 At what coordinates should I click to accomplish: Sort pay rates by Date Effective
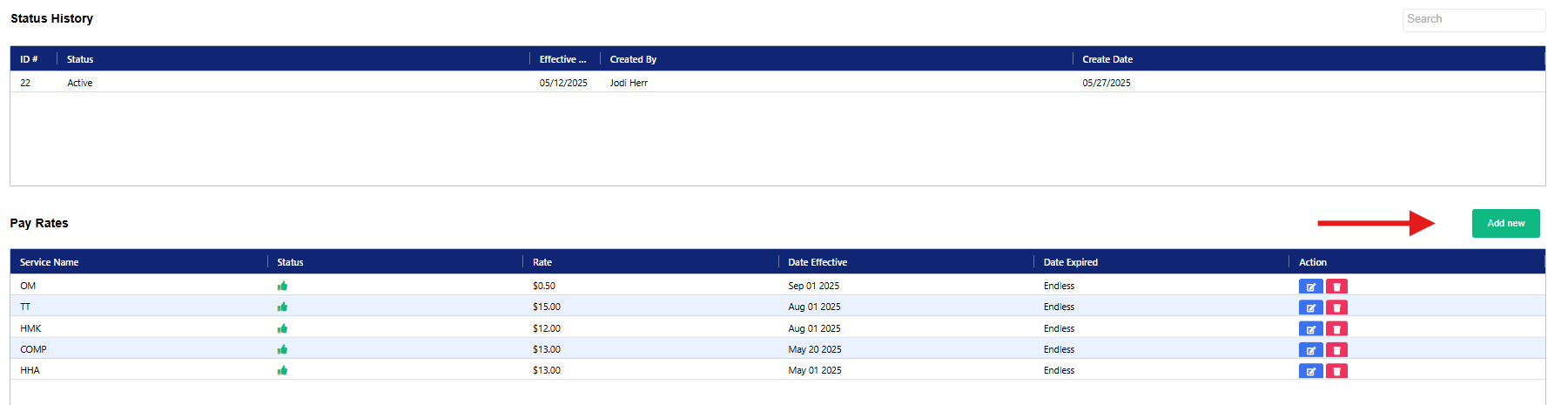coord(818,262)
